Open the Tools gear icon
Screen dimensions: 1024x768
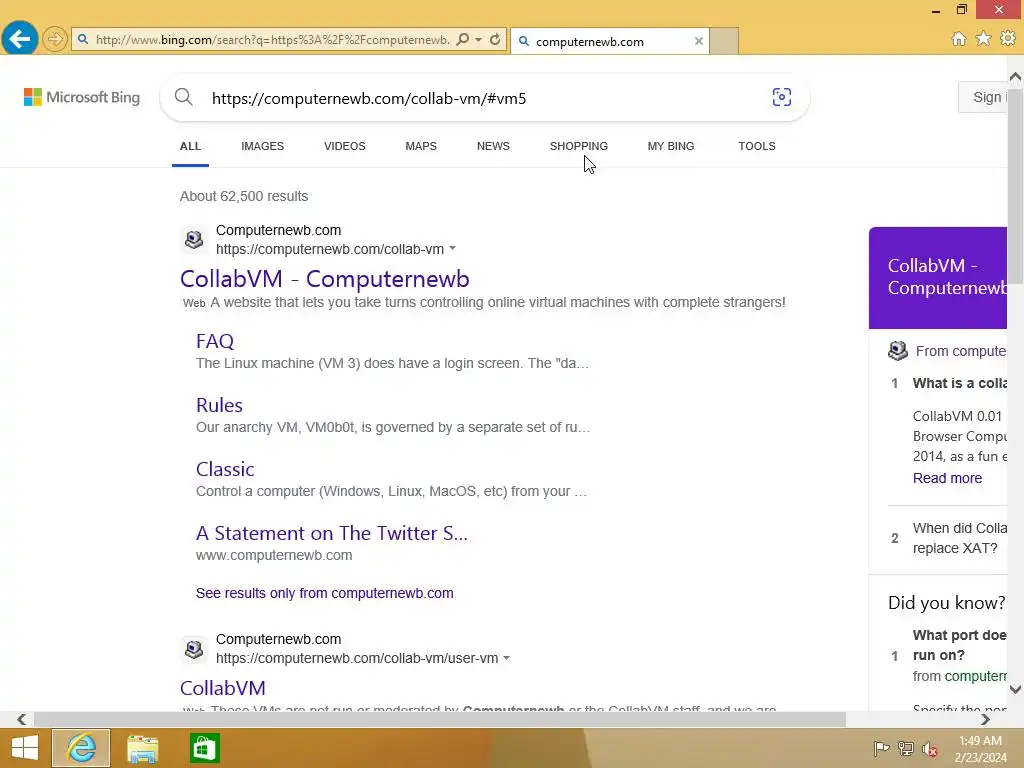click(1008, 39)
